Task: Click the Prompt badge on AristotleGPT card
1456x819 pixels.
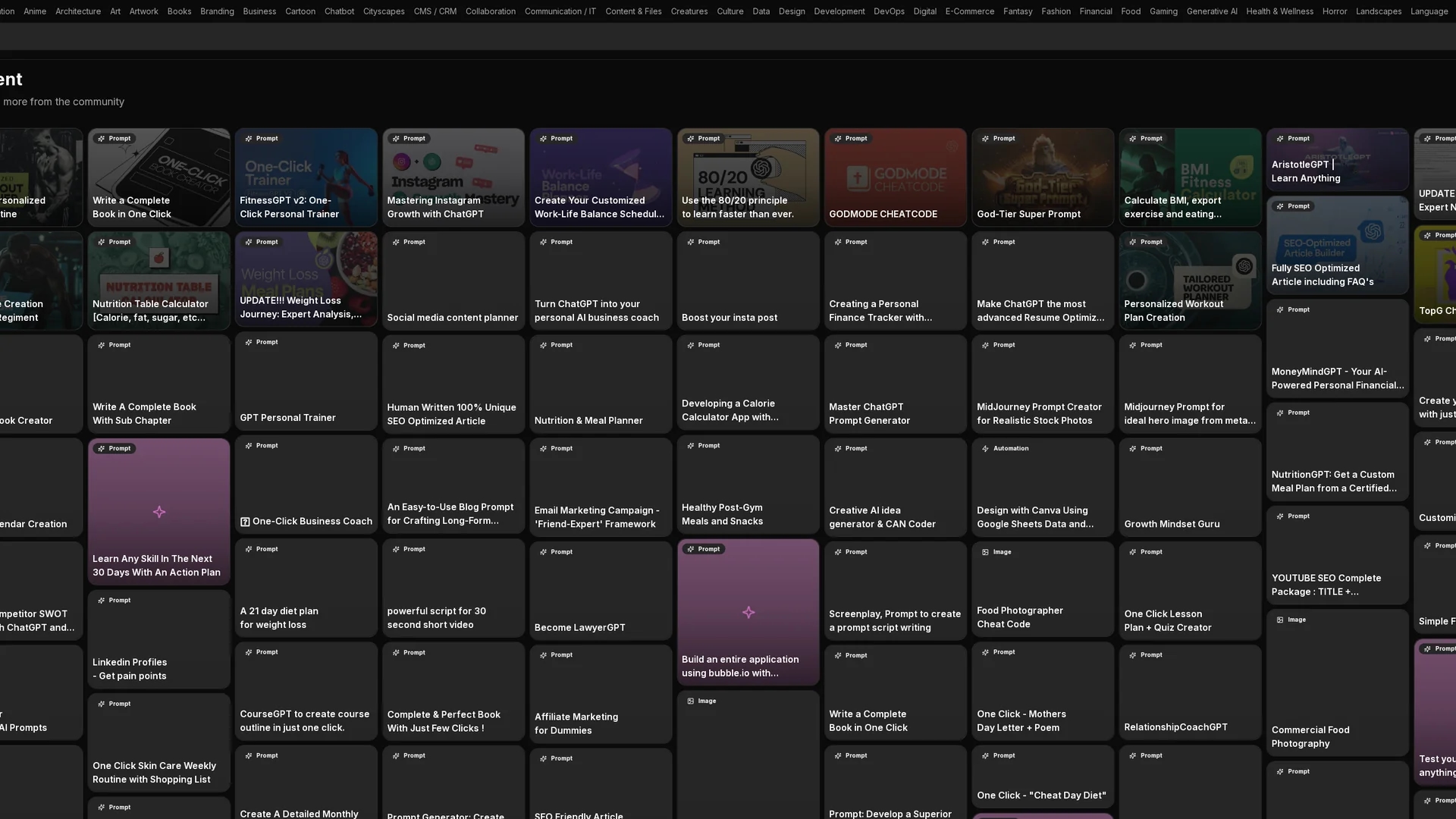Action: point(1293,139)
